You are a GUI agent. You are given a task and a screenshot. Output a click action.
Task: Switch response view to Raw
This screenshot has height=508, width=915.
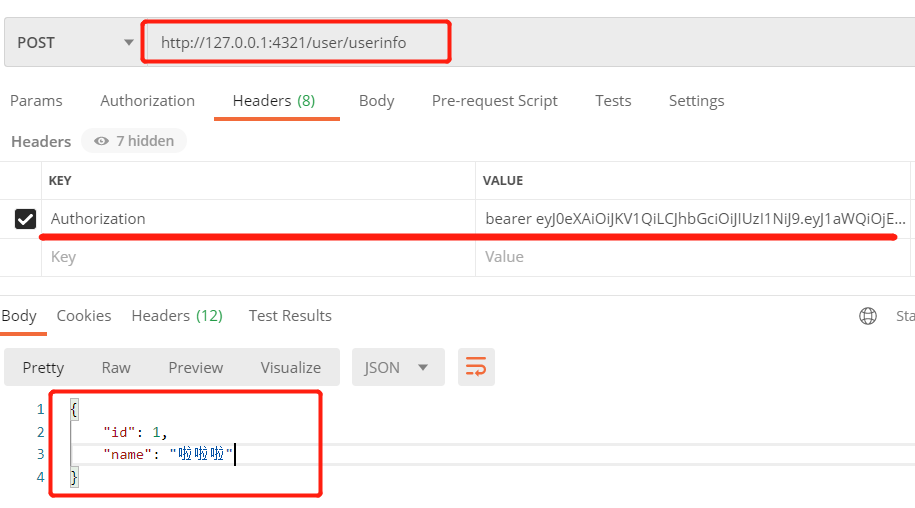click(x=116, y=367)
